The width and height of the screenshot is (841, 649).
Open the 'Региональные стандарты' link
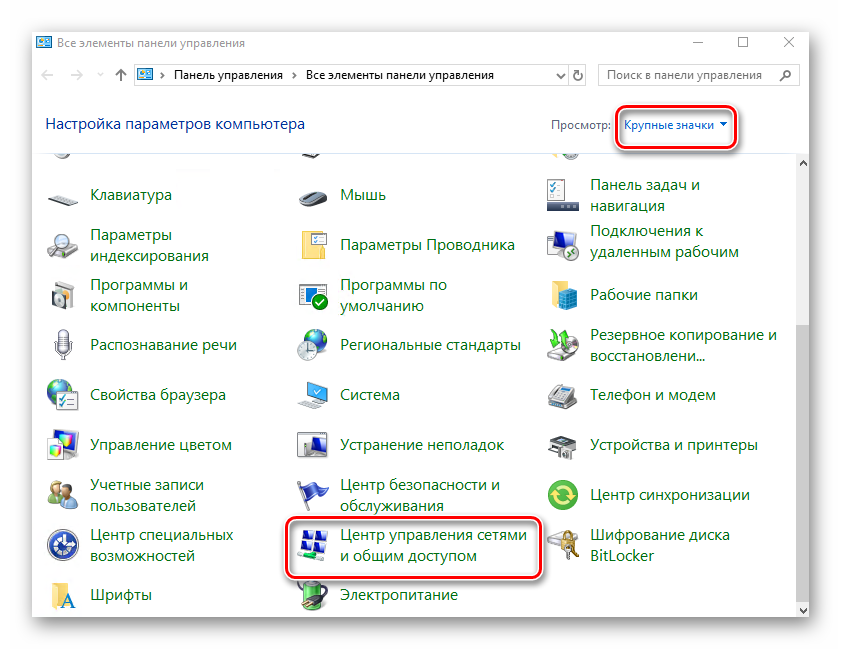point(430,345)
